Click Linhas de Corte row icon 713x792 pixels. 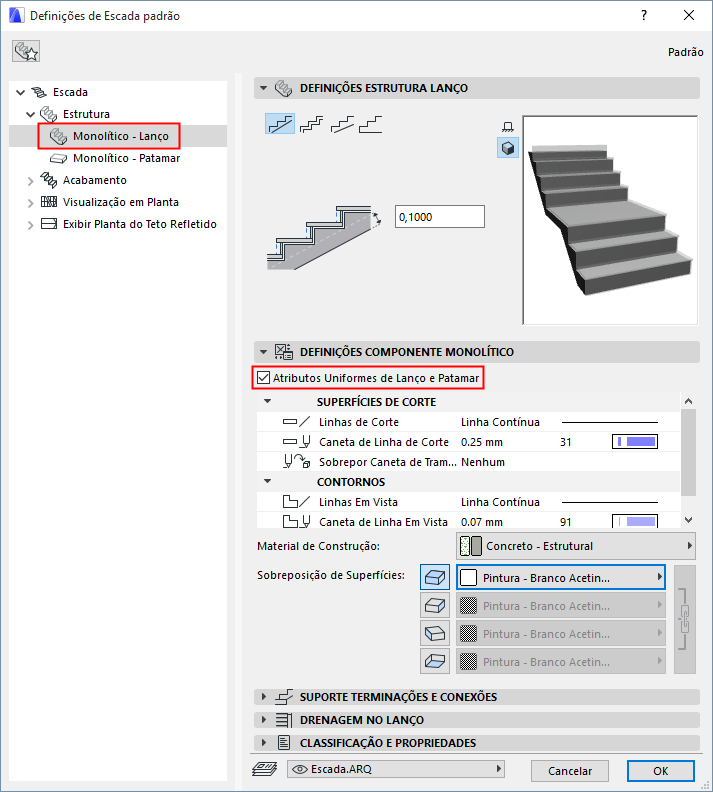(x=296, y=422)
